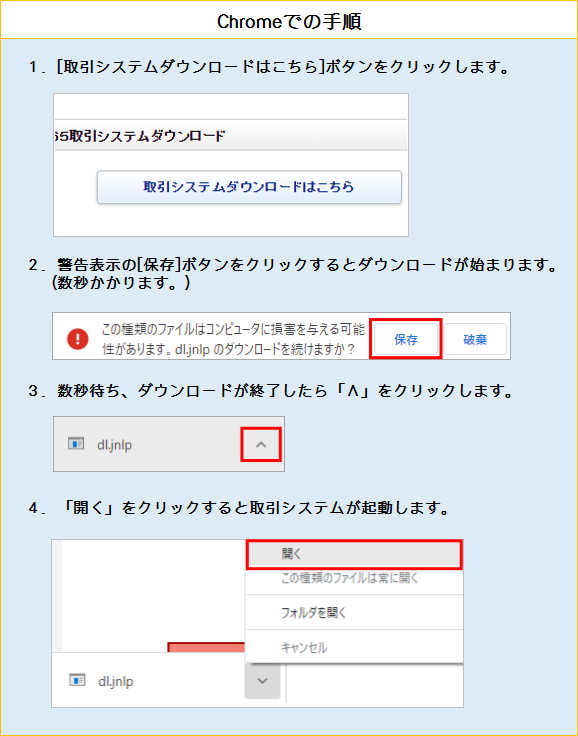
Task: Click the red bar beside the context menu
Action: point(207,648)
